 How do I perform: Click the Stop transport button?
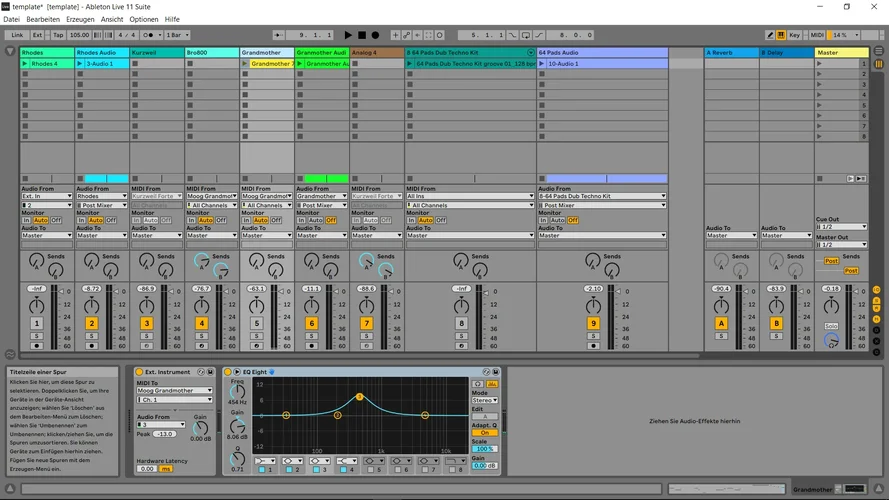click(x=362, y=35)
